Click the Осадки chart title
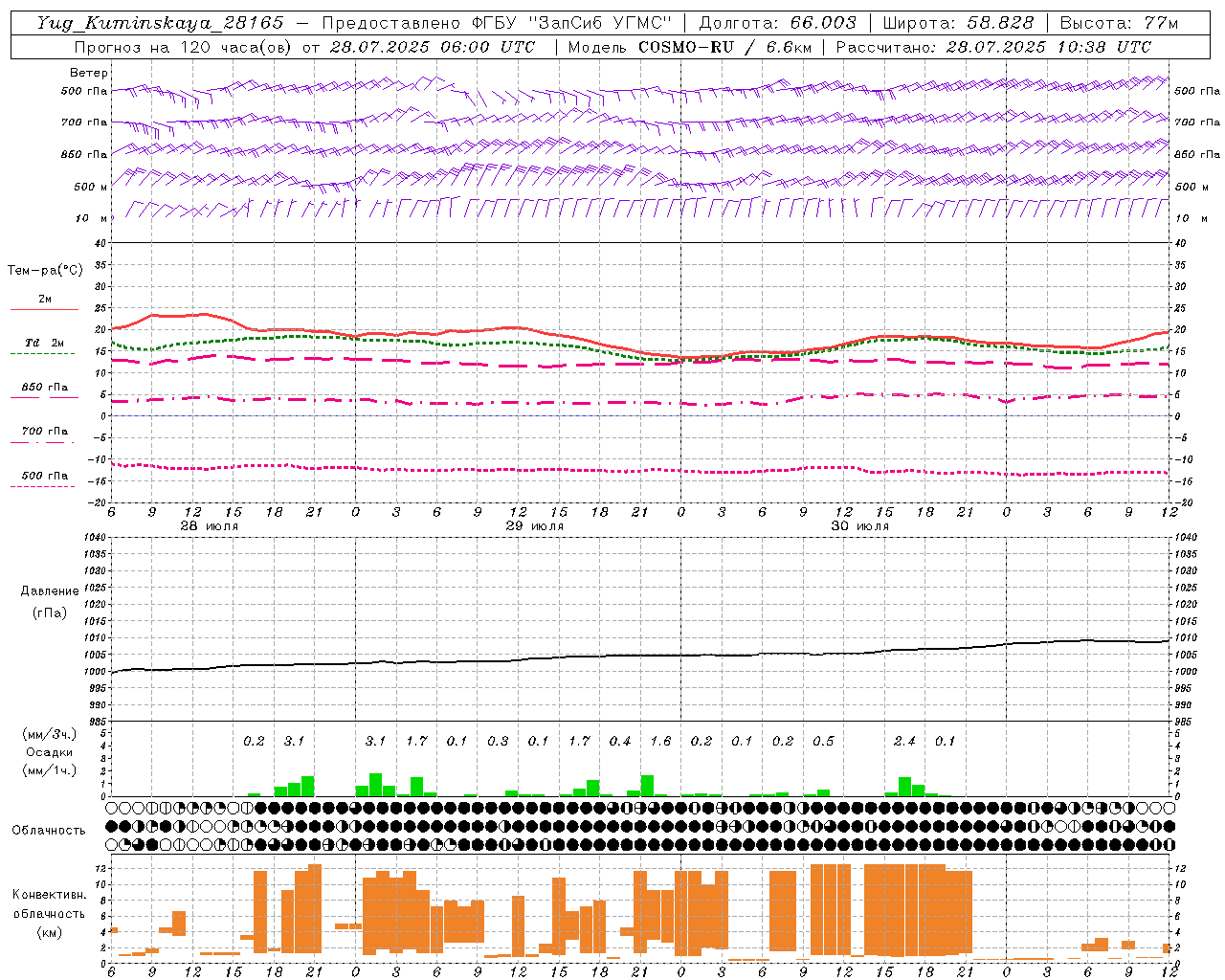The image size is (1225, 980). pos(49,752)
